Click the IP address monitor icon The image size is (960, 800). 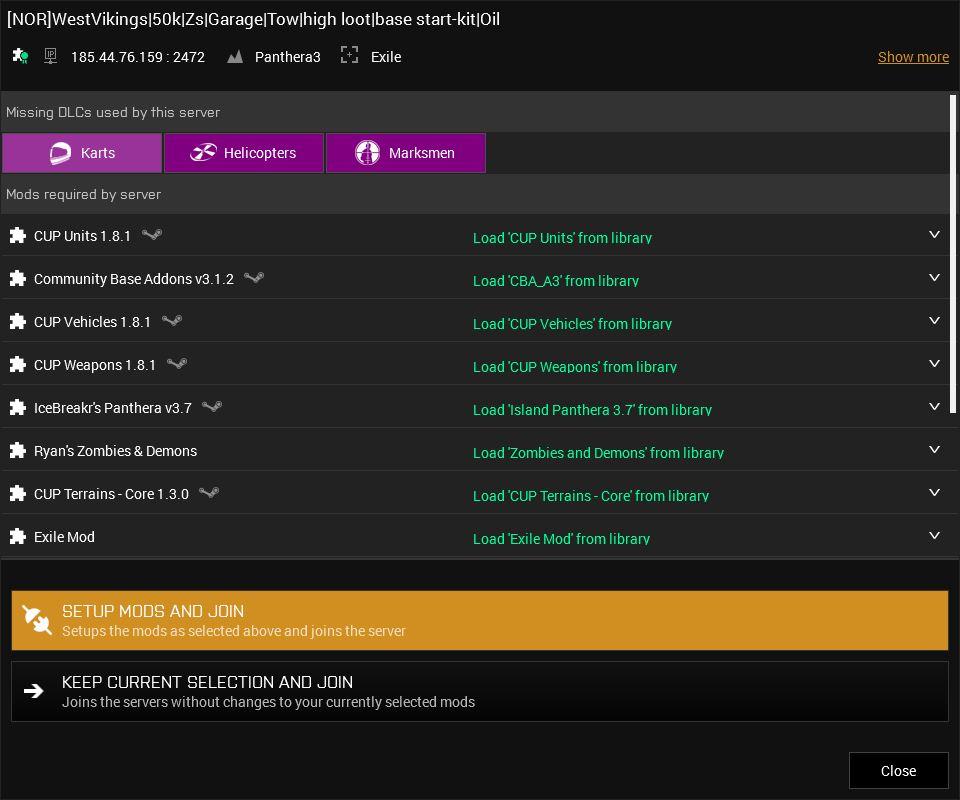(x=50, y=56)
